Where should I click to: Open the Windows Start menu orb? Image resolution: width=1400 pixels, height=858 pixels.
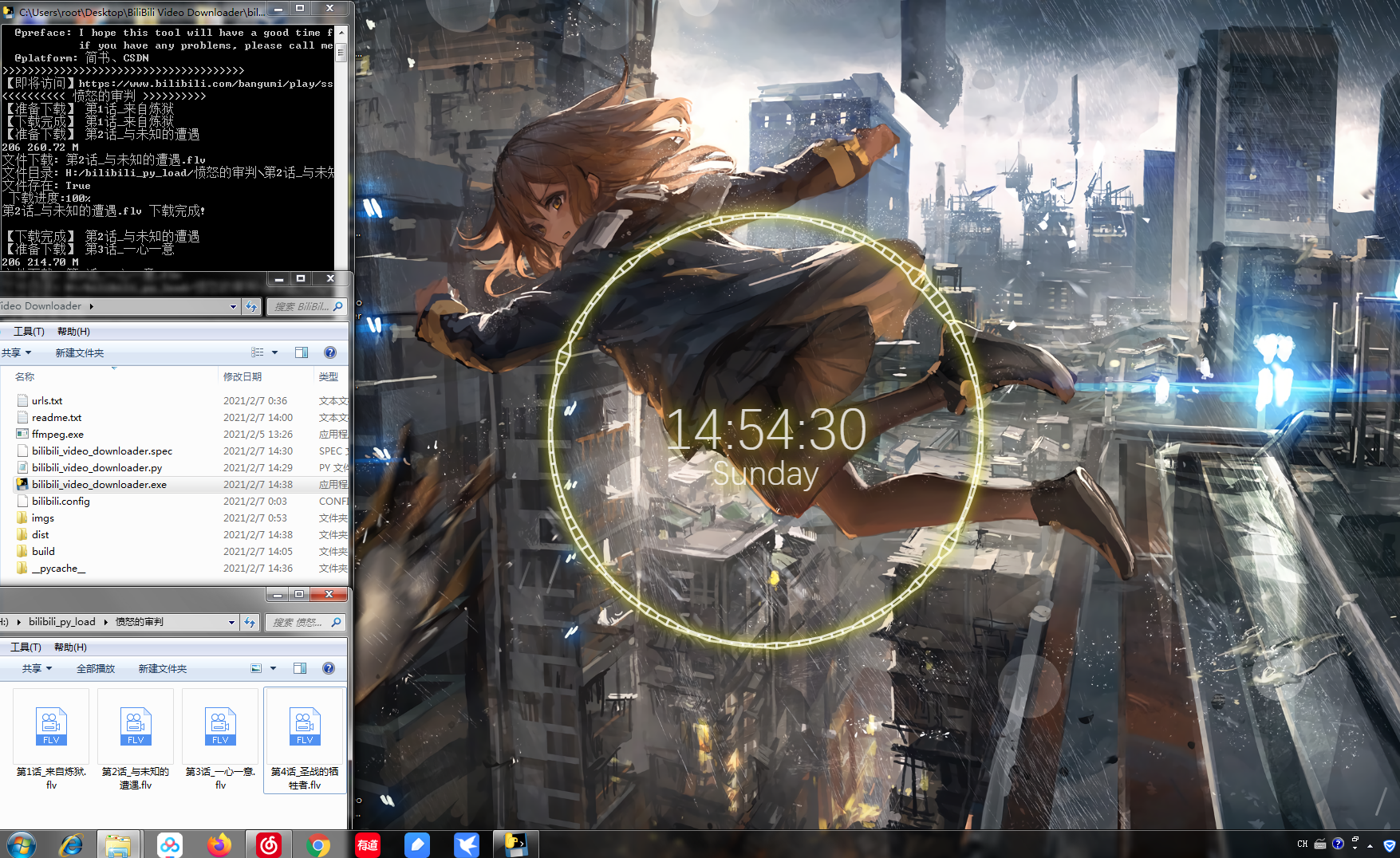(x=21, y=844)
